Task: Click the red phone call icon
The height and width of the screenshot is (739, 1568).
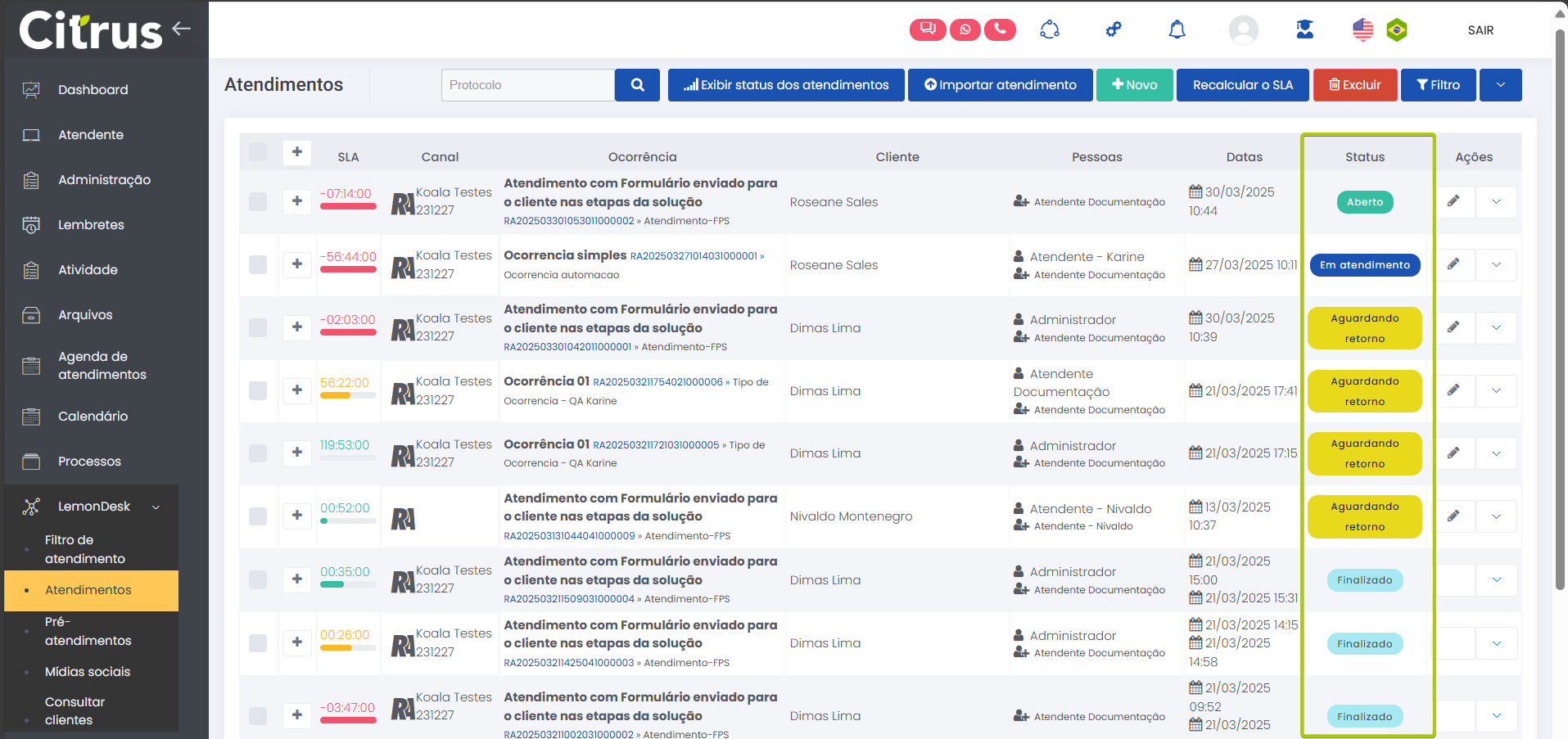Action: pyautogui.click(x=1000, y=29)
